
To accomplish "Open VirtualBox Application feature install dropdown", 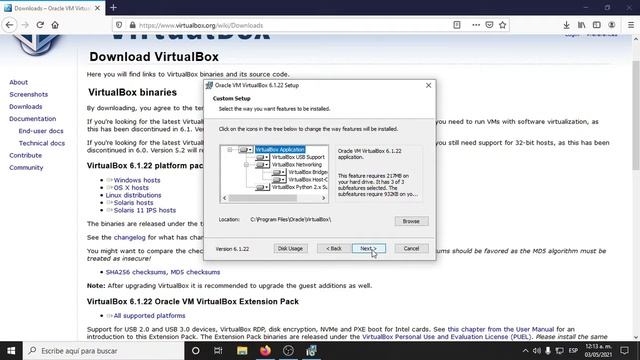I will 246,150.
